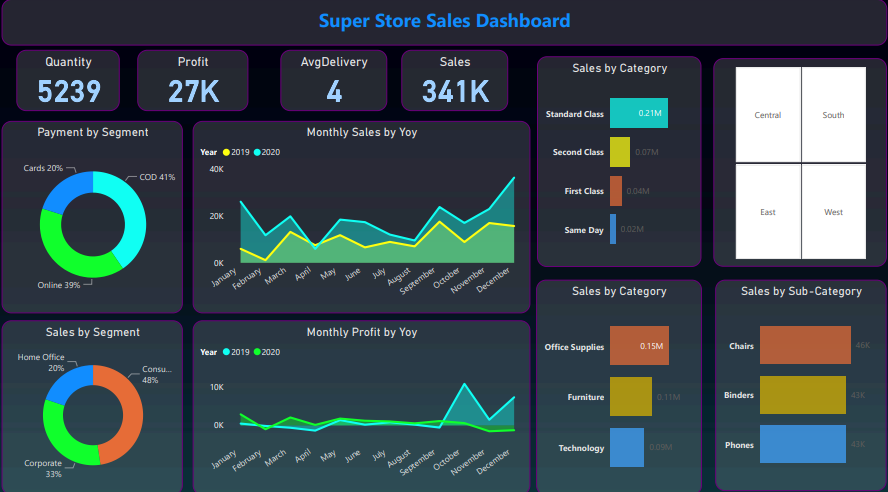Click the Office Supplies axis label

[x=574, y=347]
